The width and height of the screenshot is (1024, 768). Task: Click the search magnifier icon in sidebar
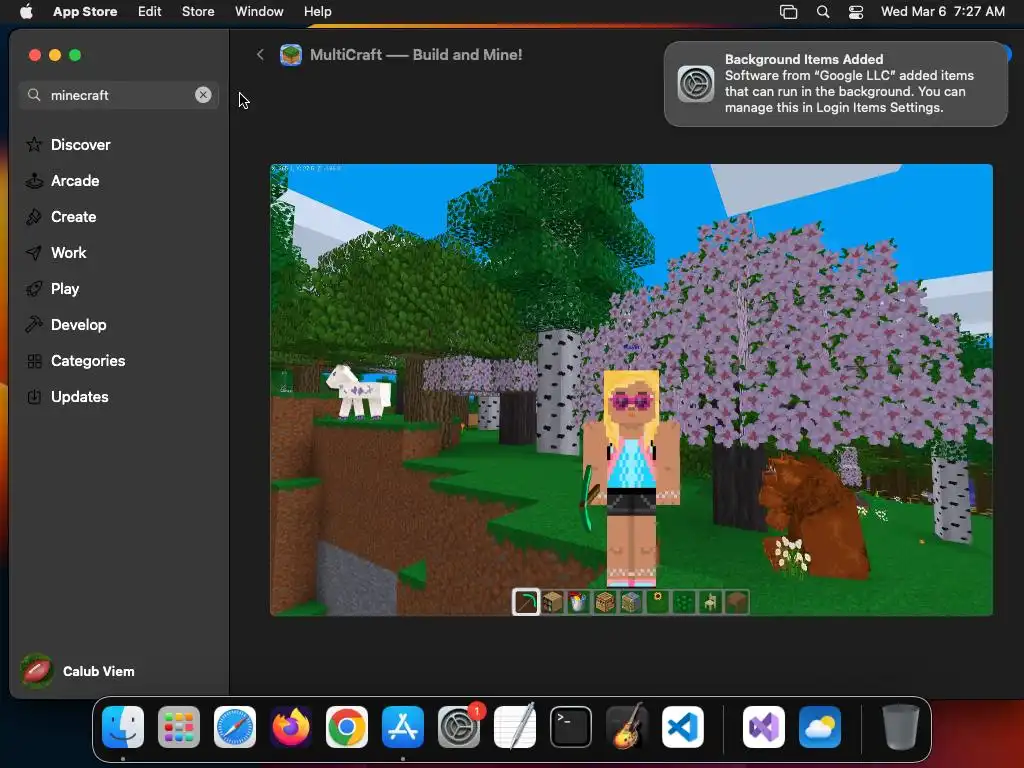coord(34,95)
